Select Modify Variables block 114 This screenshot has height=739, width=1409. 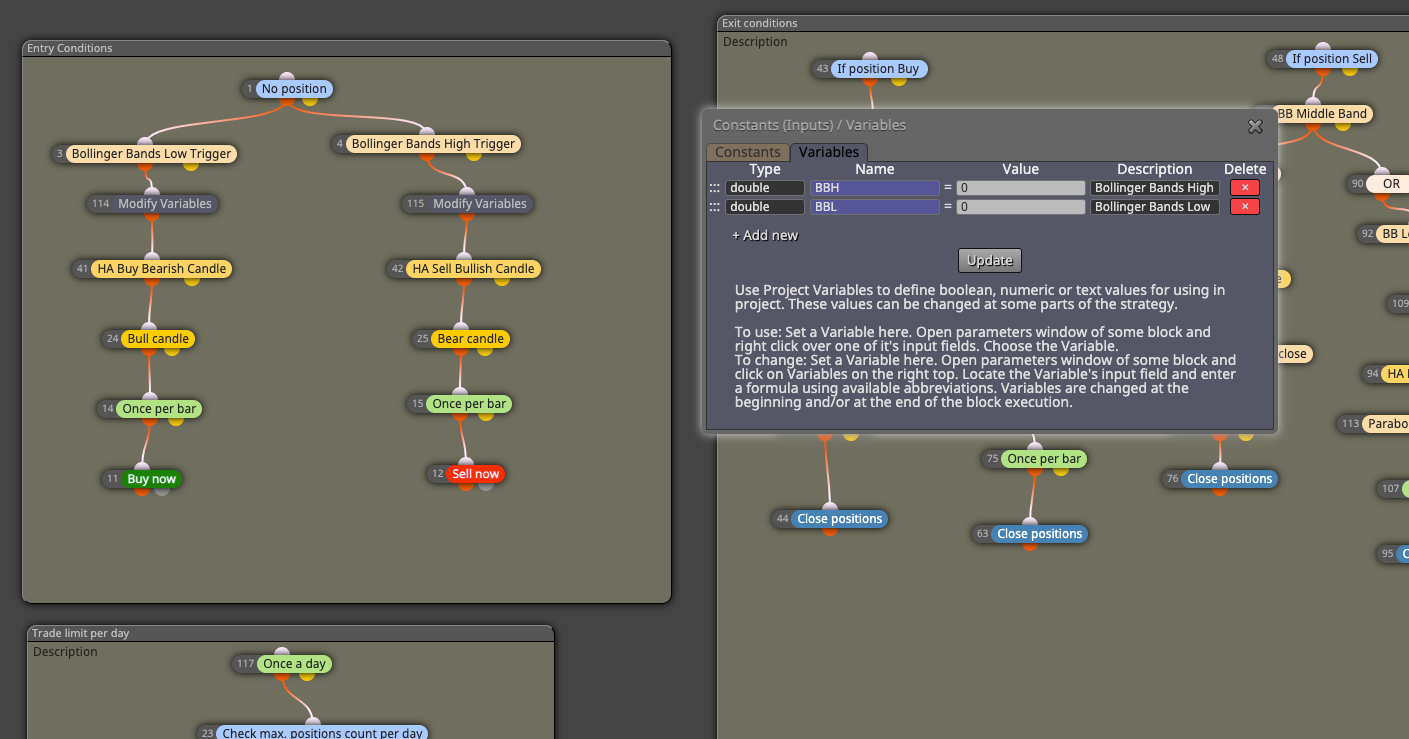[165, 204]
